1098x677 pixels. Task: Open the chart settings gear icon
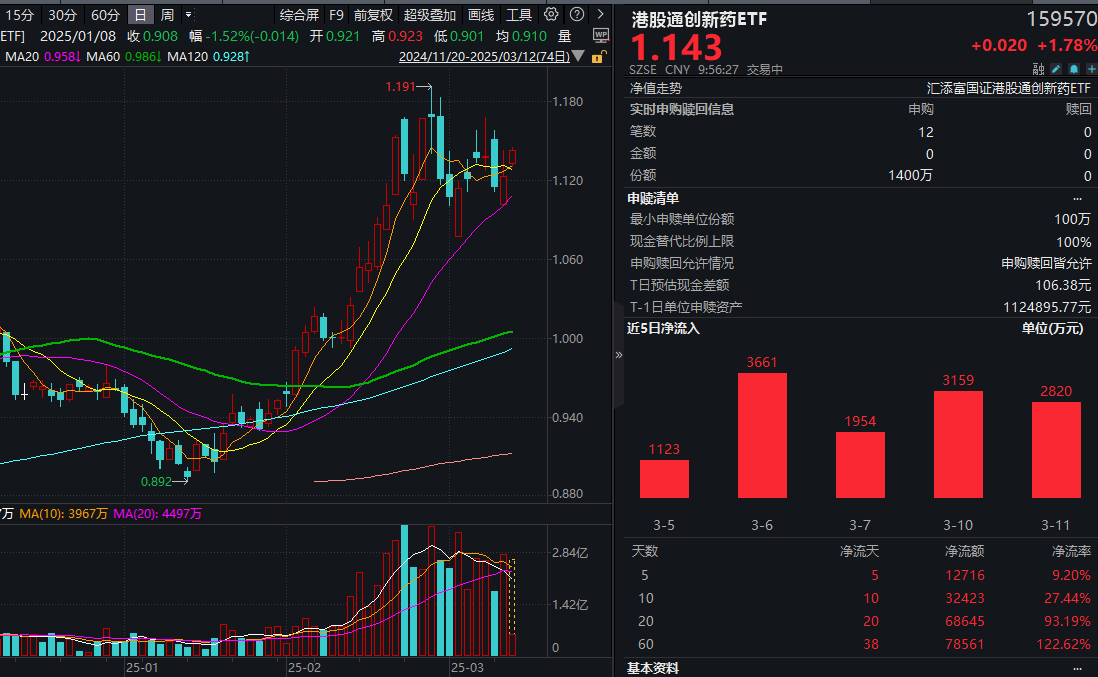pyautogui.click(x=550, y=13)
